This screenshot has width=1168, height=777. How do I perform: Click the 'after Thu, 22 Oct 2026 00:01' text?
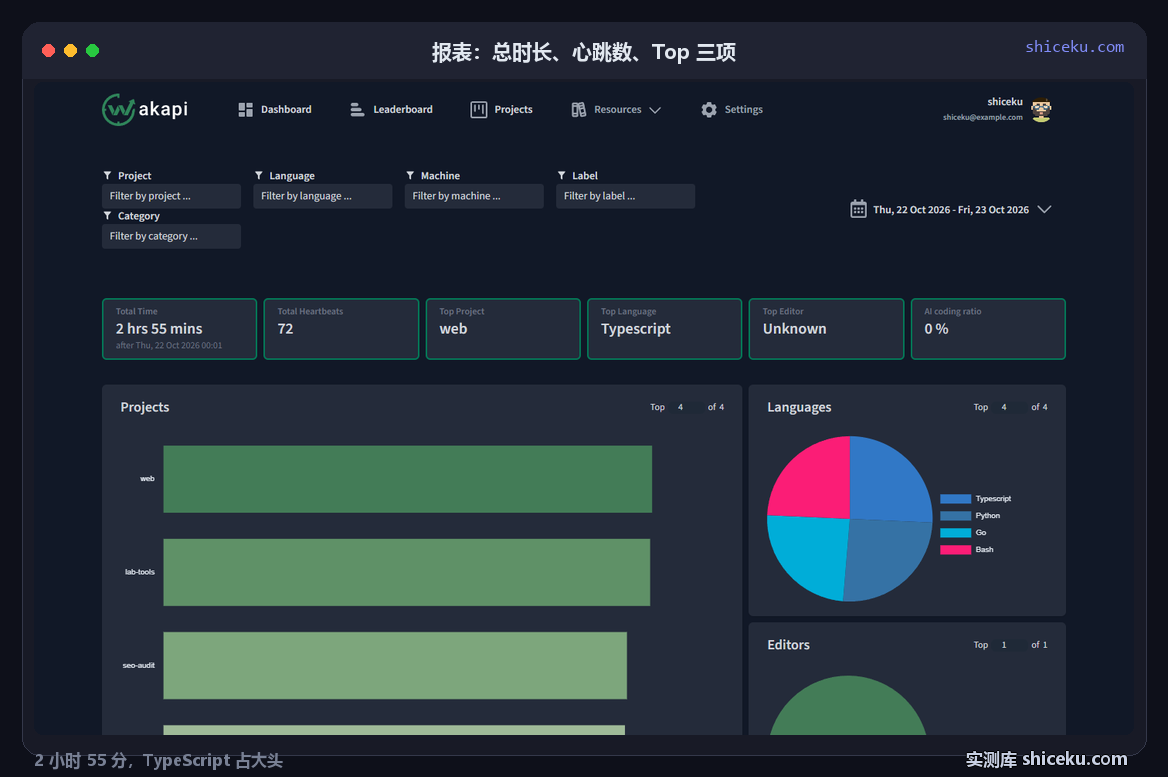(169, 345)
